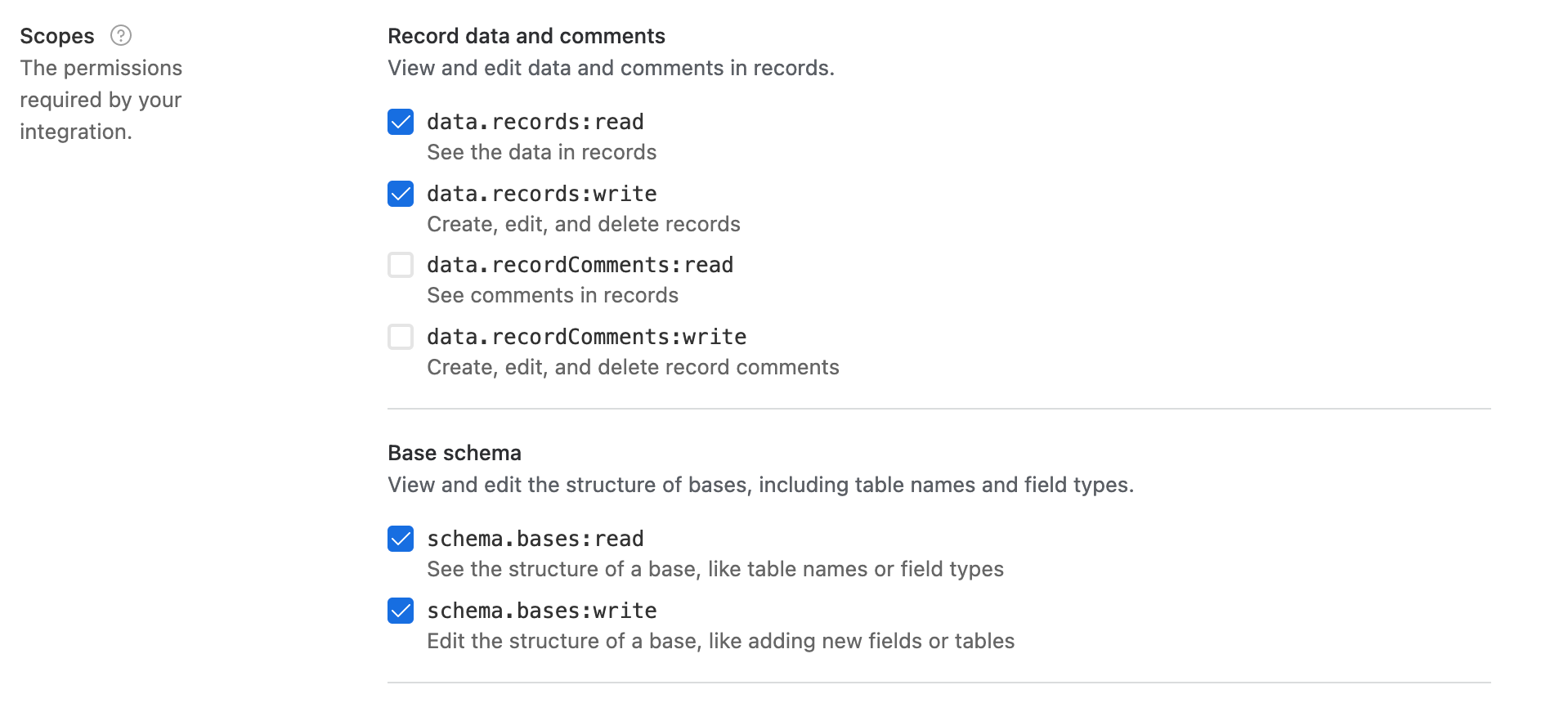The width and height of the screenshot is (1568, 703).
Task: Uncheck the data.records:write checkbox
Action: coord(401,194)
